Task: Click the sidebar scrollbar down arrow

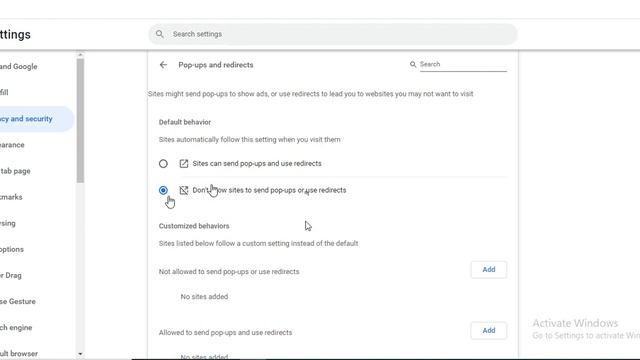Action: (80, 354)
